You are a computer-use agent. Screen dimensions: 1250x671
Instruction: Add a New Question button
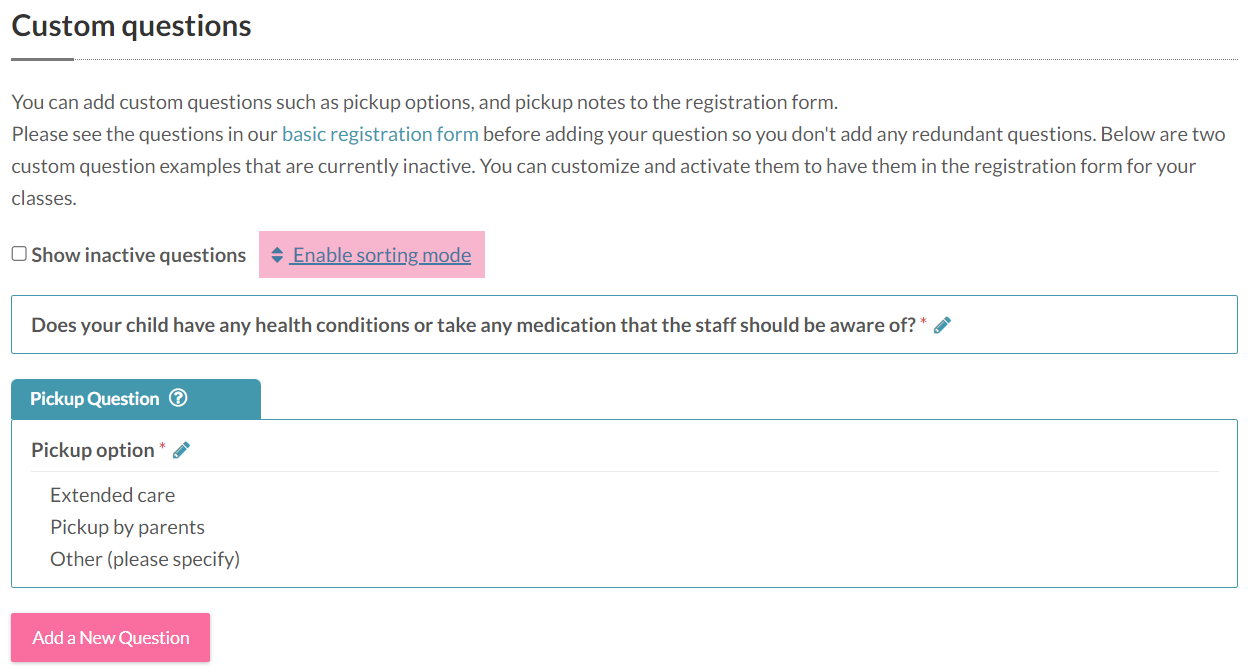click(x=110, y=637)
